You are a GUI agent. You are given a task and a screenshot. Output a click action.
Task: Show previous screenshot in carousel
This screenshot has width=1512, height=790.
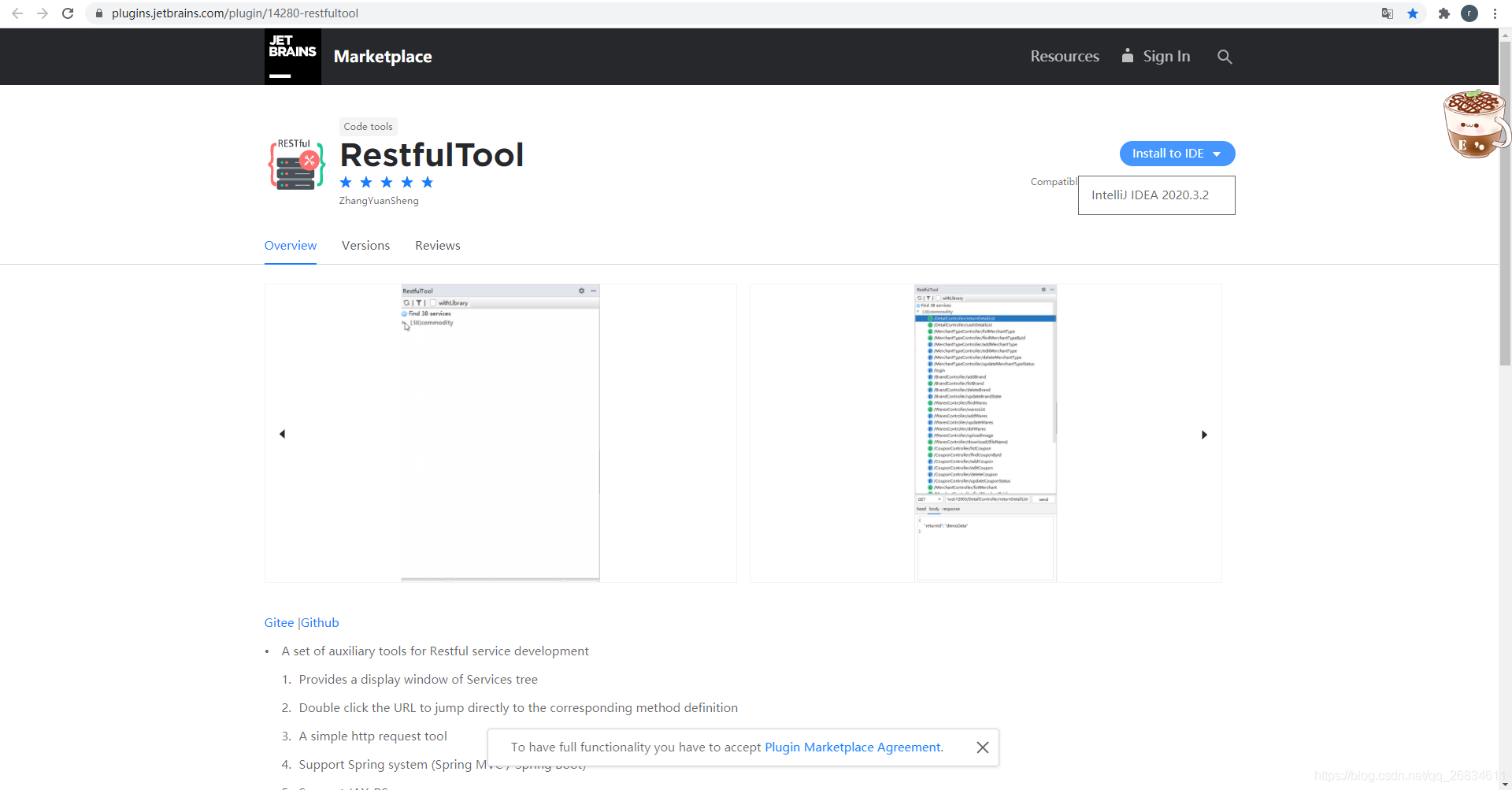[x=282, y=434]
